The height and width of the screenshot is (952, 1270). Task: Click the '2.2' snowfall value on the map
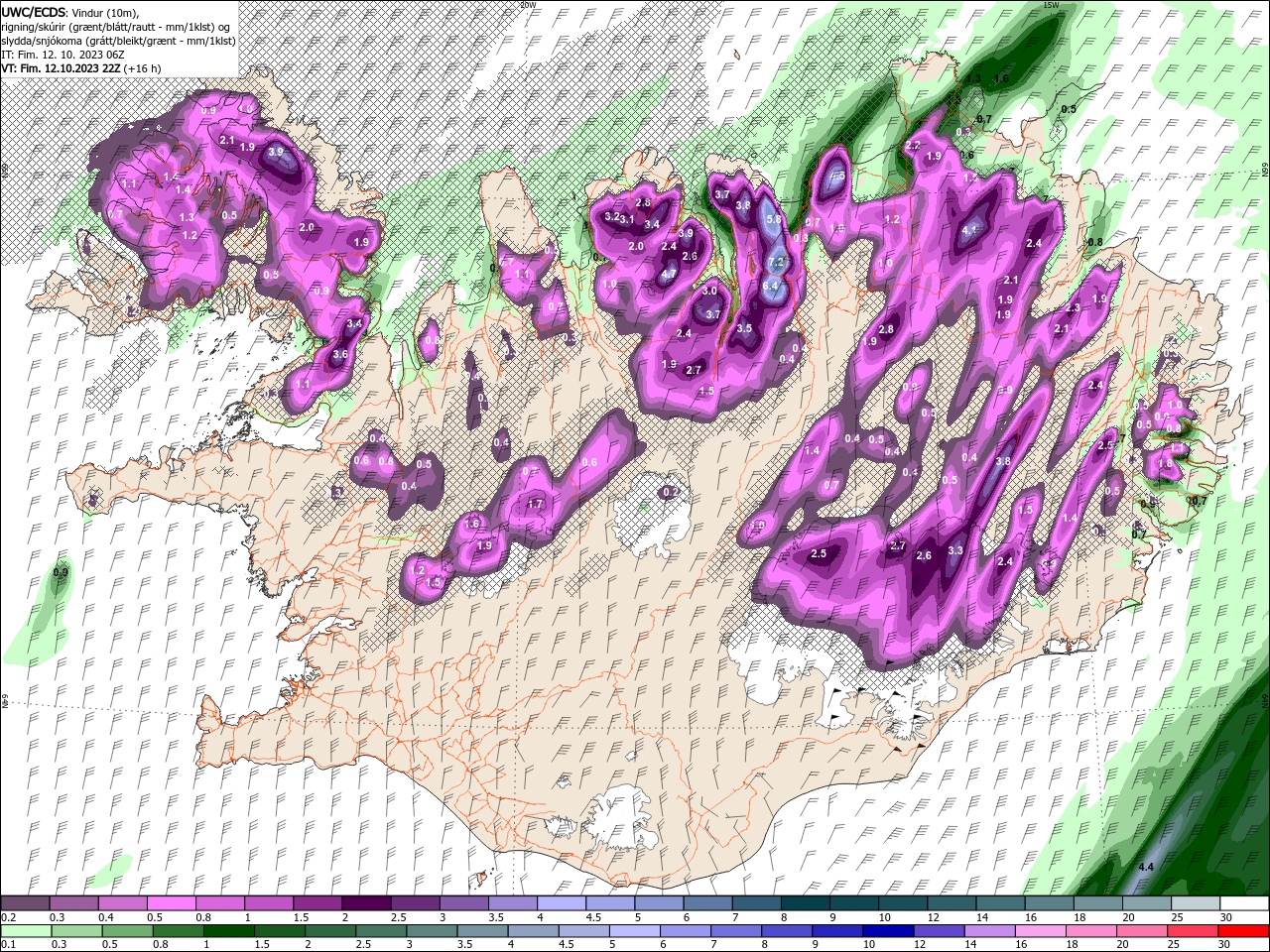(913, 146)
